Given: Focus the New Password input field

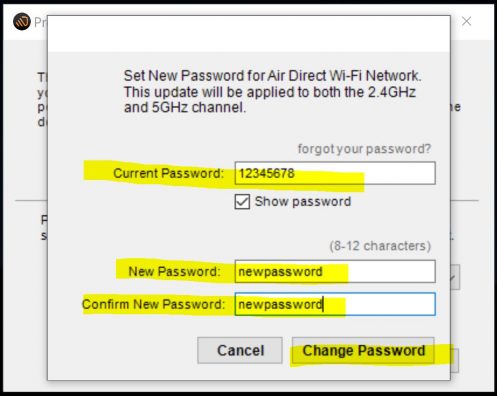Looking at the screenshot, I should (x=335, y=271).
